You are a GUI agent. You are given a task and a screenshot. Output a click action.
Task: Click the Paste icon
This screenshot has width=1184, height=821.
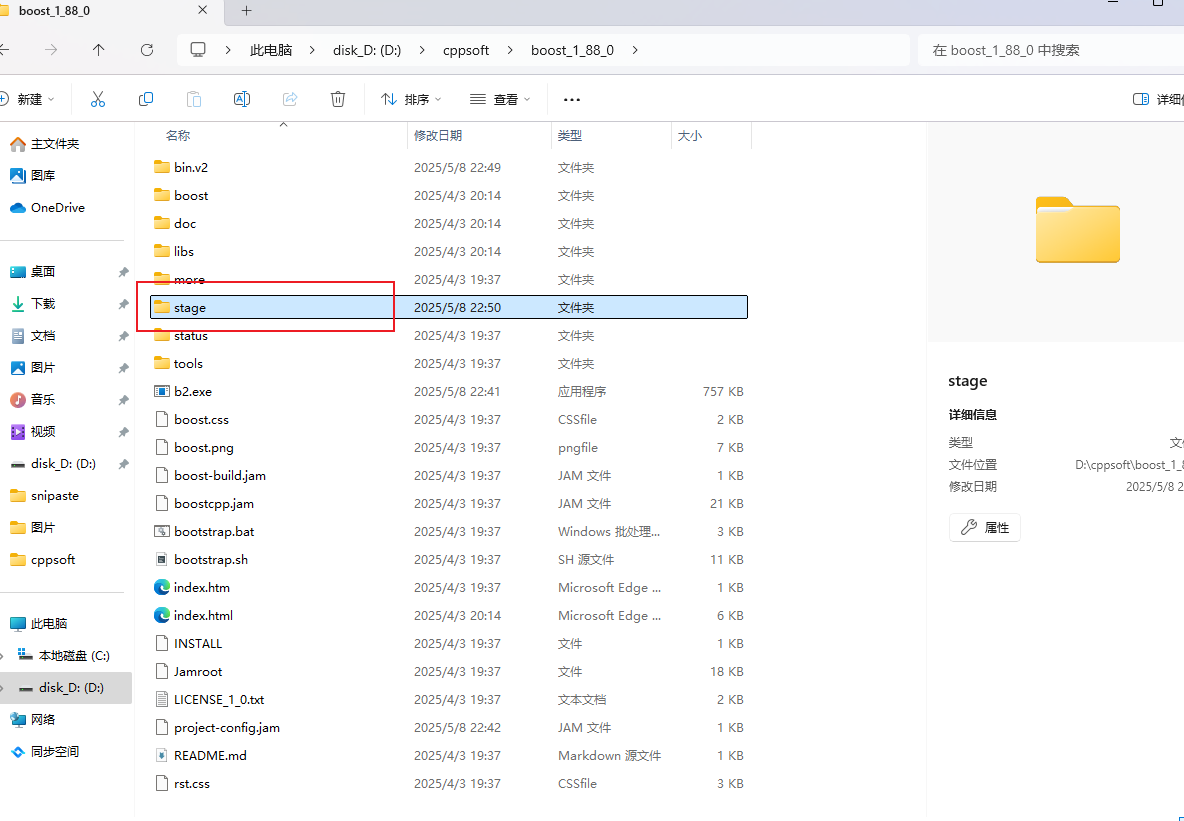click(x=193, y=99)
